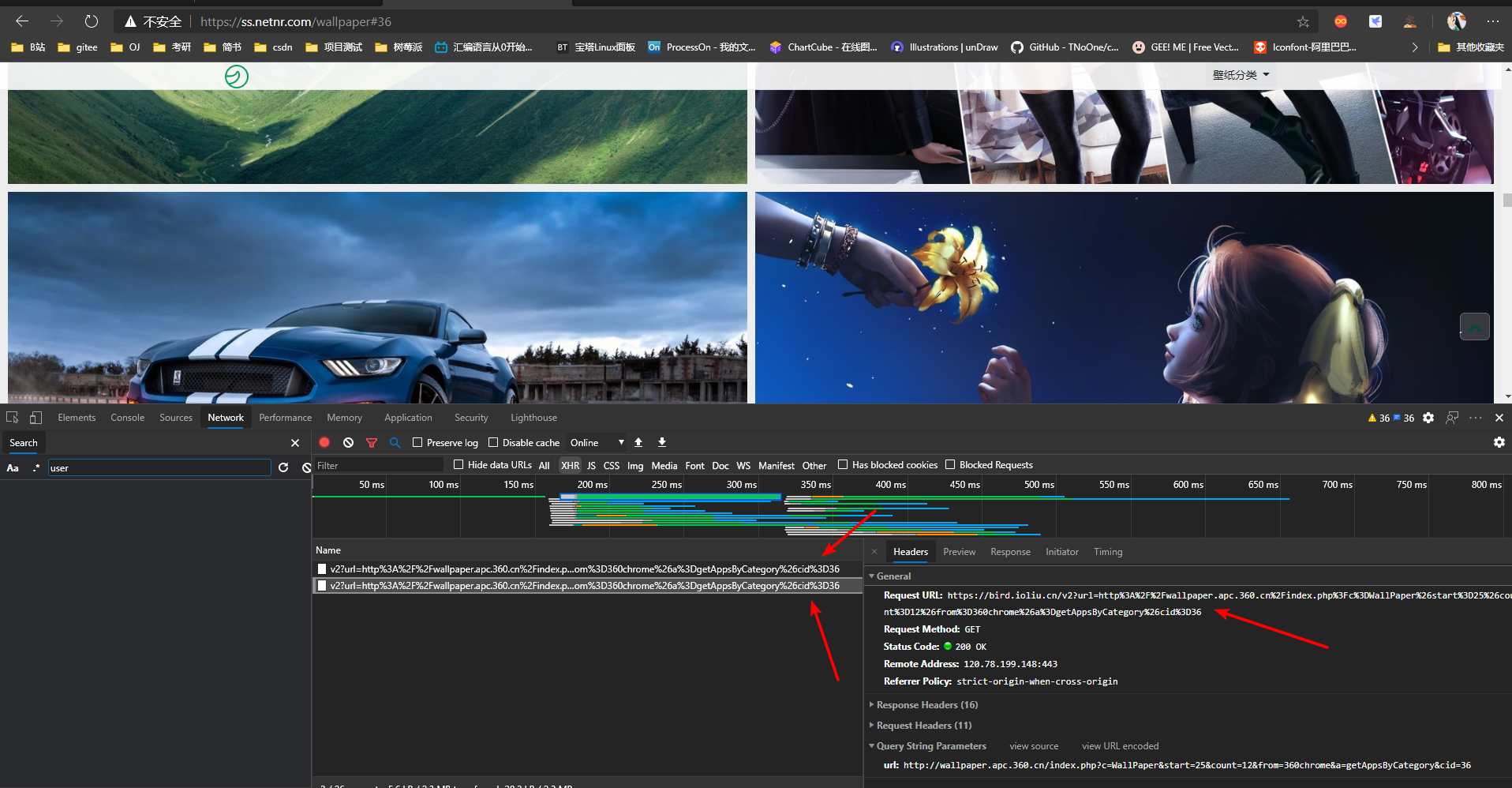Click the export HAR download icon
The image size is (1512, 788).
click(x=662, y=443)
